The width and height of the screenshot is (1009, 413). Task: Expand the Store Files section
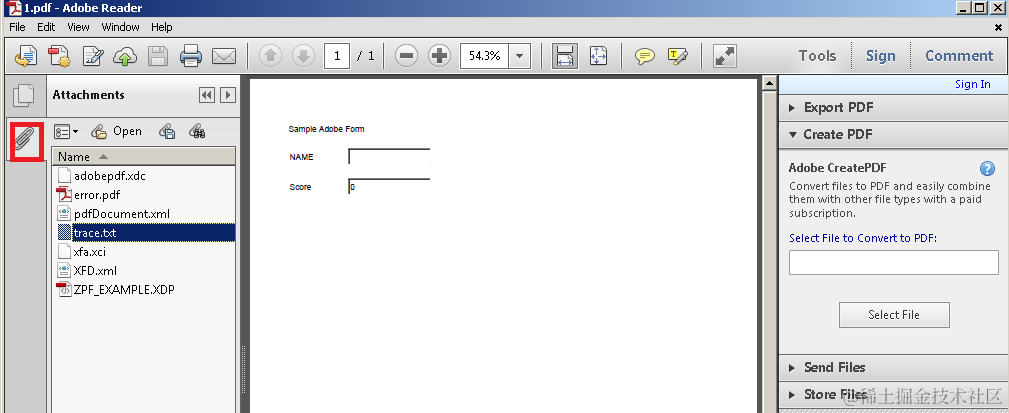coord(894,394)
